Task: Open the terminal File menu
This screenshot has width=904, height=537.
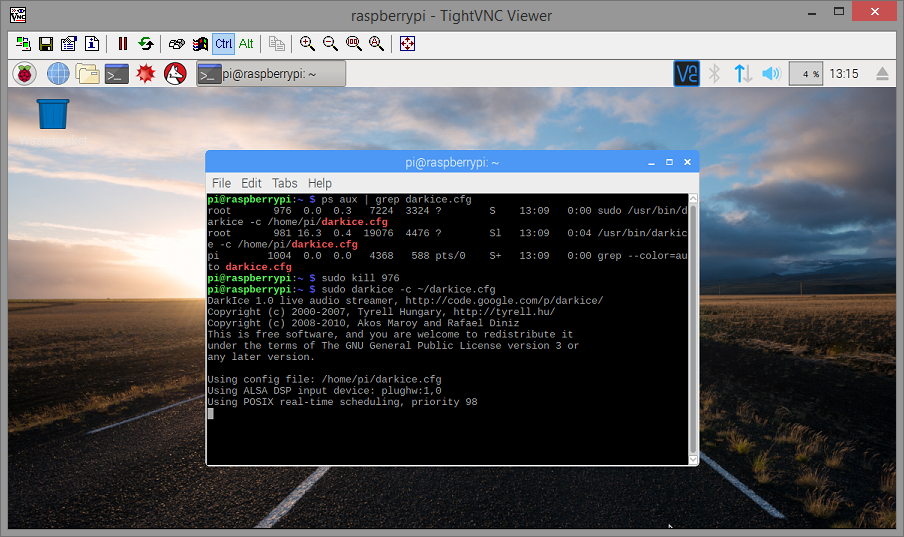Action: [x=221, y=183]
